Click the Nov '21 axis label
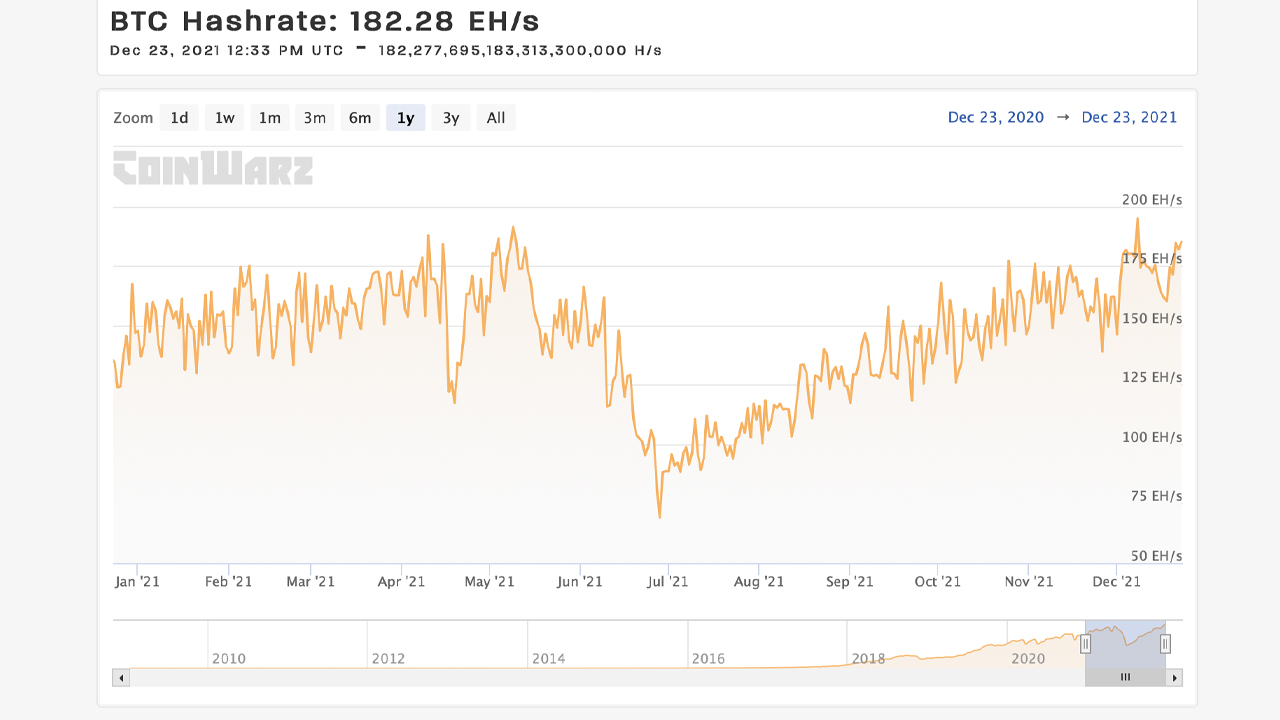The image size is (1280, 720). pyautogui.click(x=1029, y=581)
